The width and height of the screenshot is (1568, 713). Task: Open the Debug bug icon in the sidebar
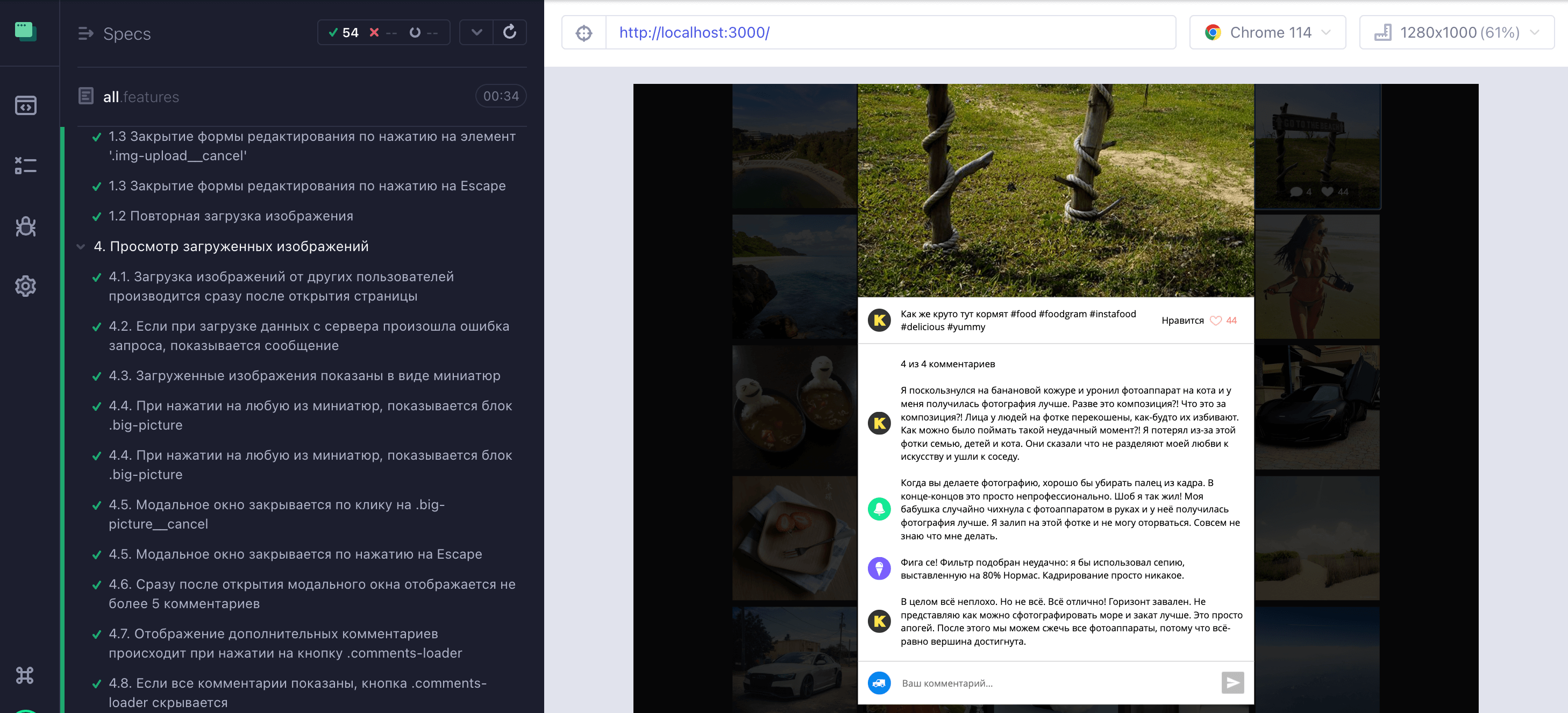coord(26,226)
